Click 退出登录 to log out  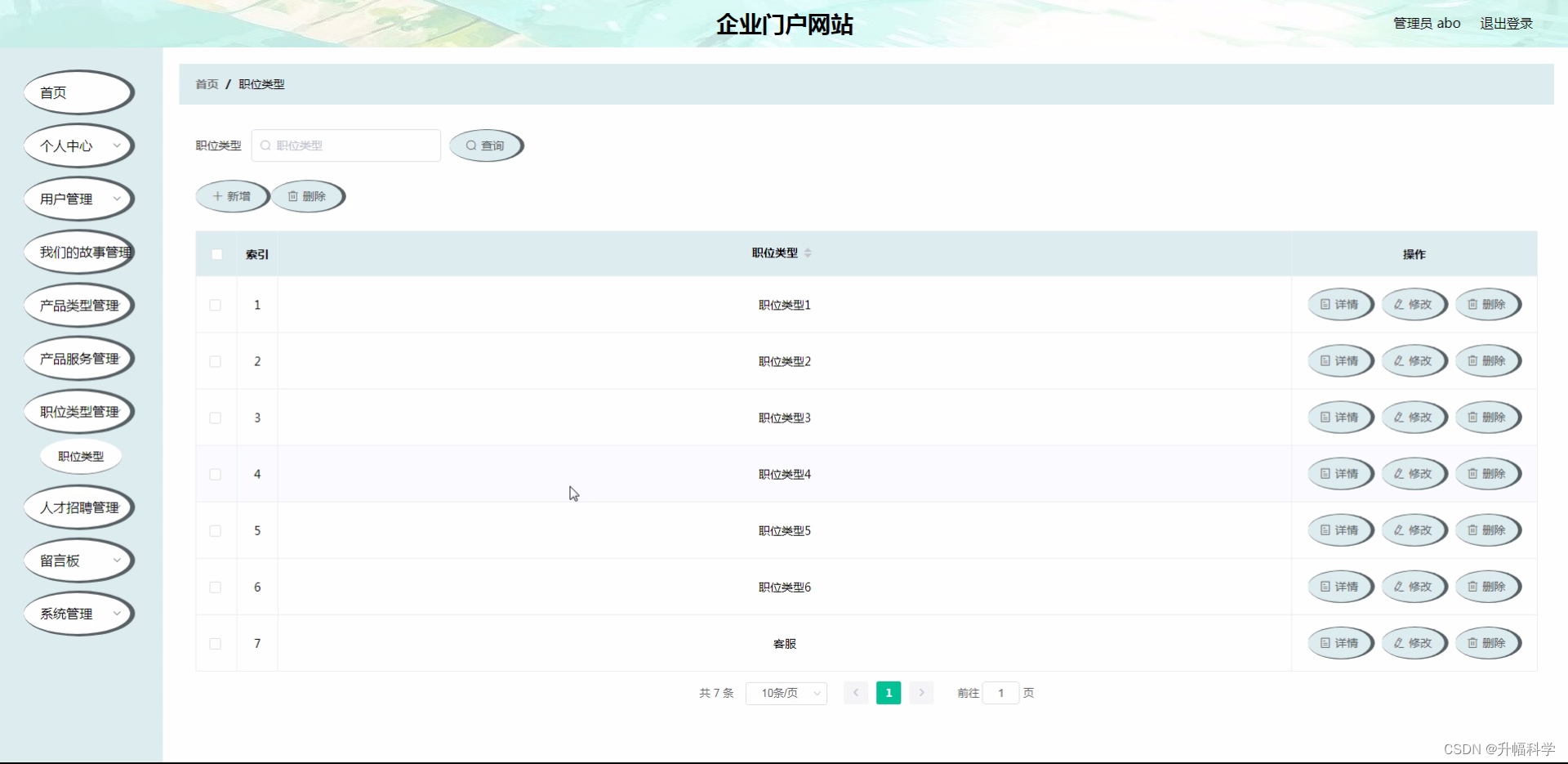pos(1506,23)
